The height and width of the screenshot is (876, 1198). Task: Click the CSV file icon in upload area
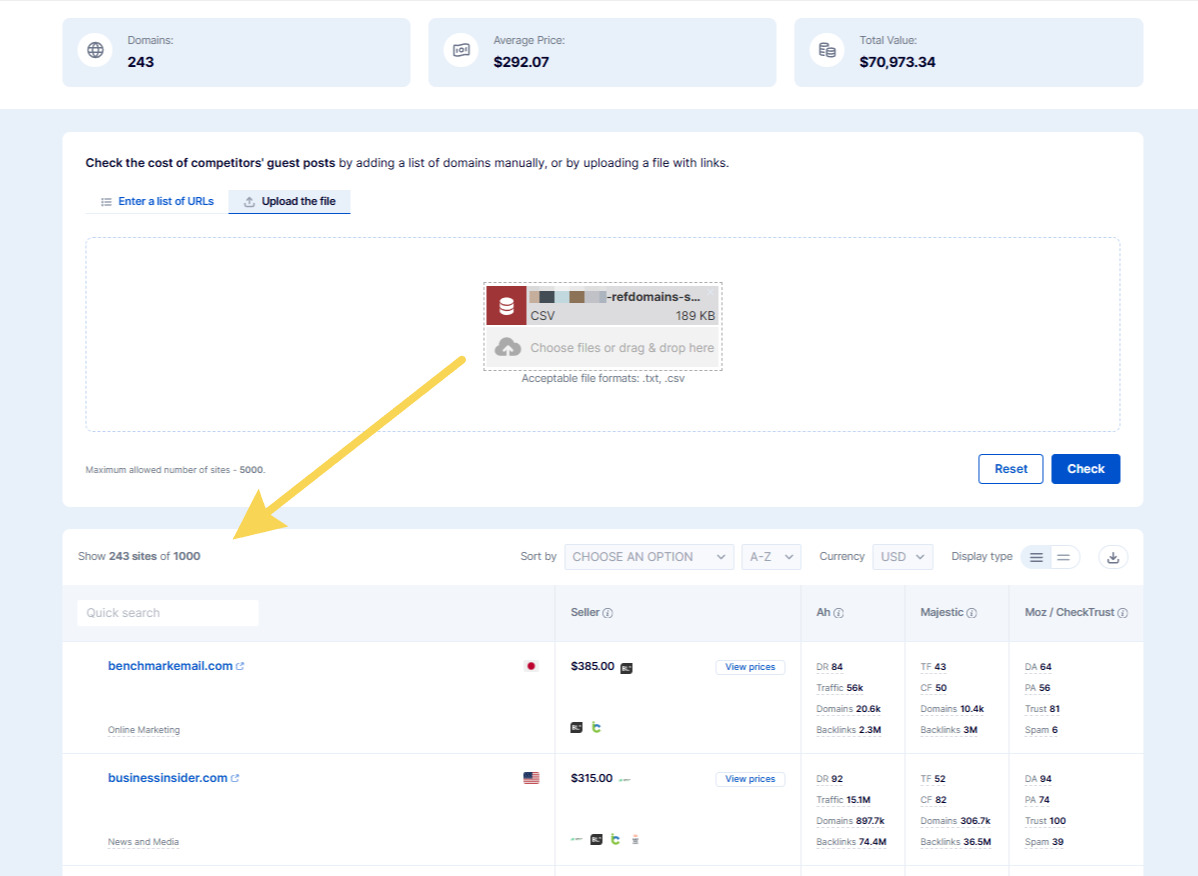point(504,304)
